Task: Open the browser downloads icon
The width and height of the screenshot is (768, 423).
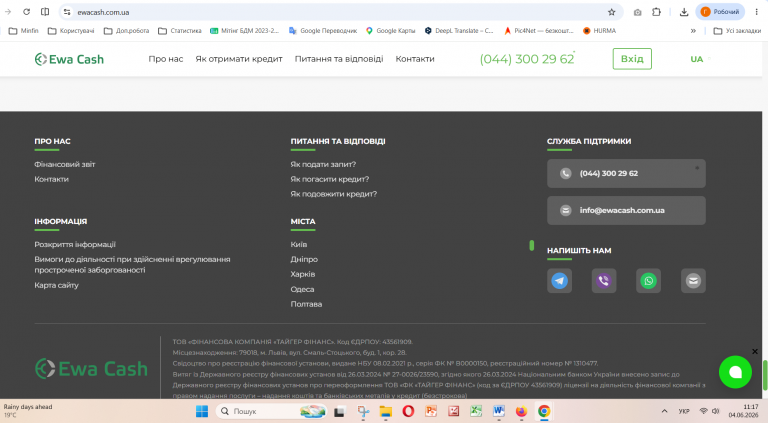Action: (x=684, y=12)
